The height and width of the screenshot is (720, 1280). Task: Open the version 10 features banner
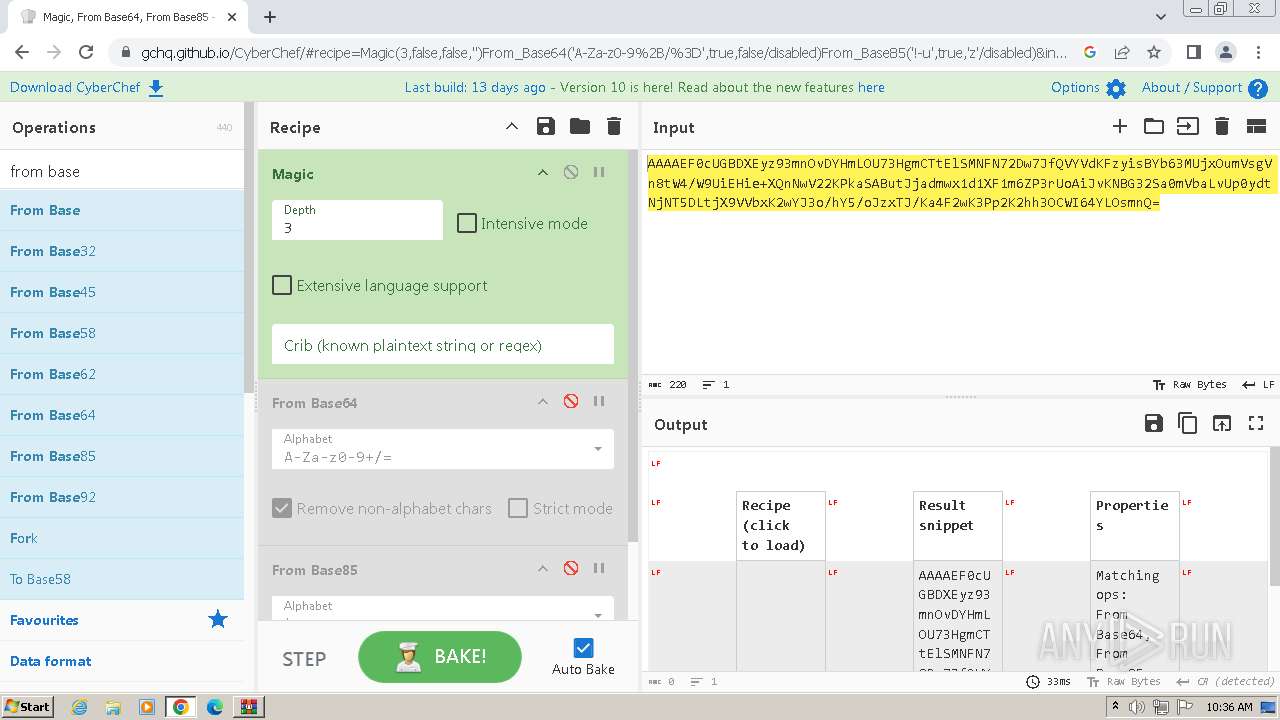[644, 87]
